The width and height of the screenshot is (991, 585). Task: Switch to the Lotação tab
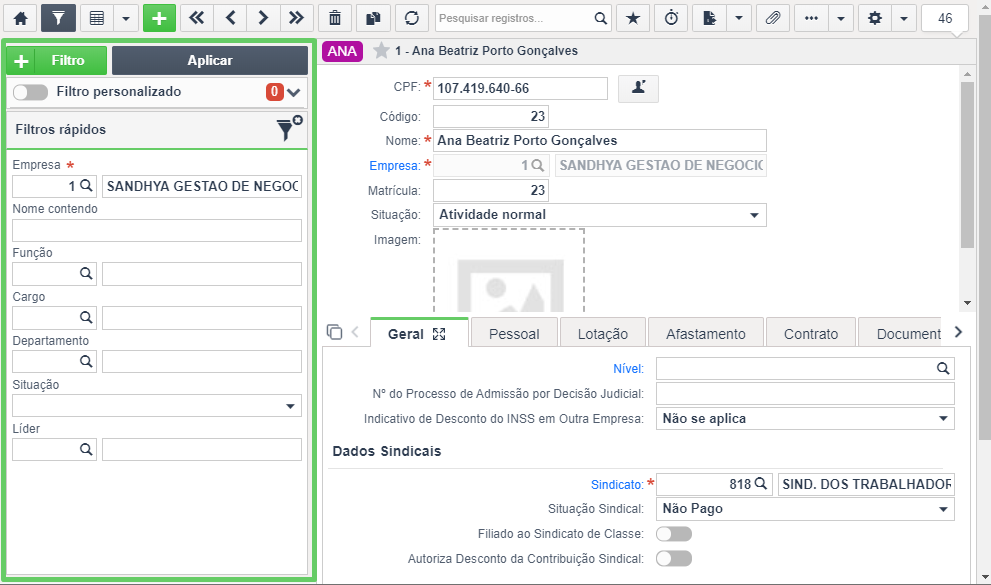pyautogui.click(x=602, y=334)
